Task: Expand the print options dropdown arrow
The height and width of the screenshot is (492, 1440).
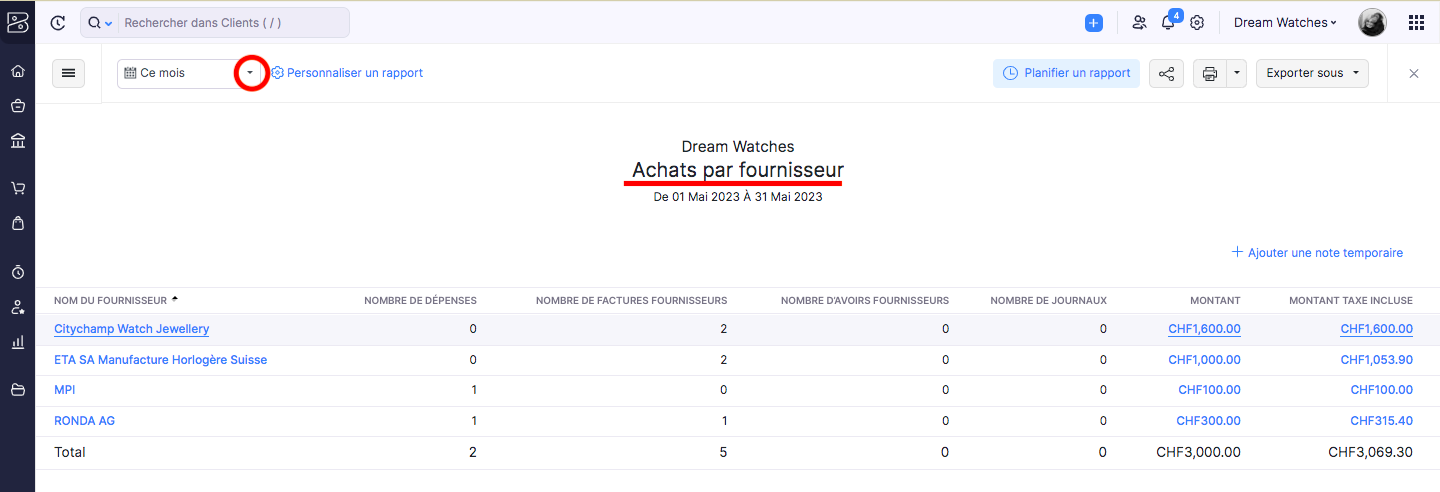Action: [x=1237, y=73]
